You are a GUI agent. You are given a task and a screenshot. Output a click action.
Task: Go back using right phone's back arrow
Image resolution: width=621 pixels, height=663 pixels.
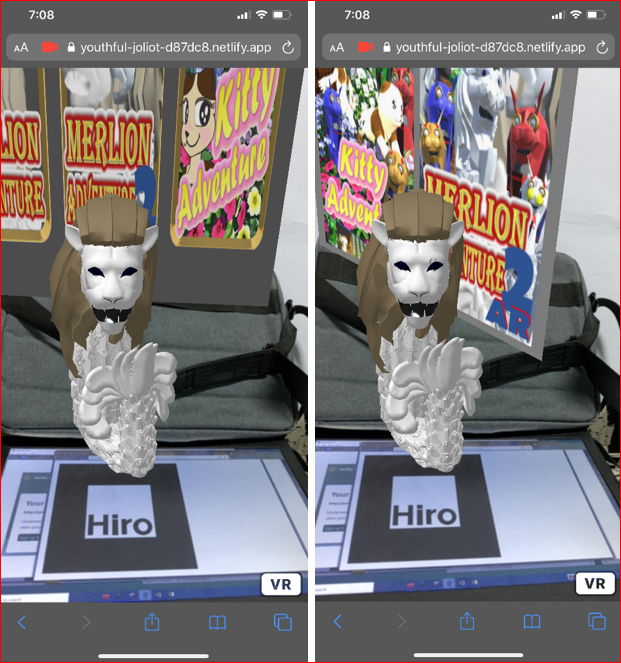[337, 622]
